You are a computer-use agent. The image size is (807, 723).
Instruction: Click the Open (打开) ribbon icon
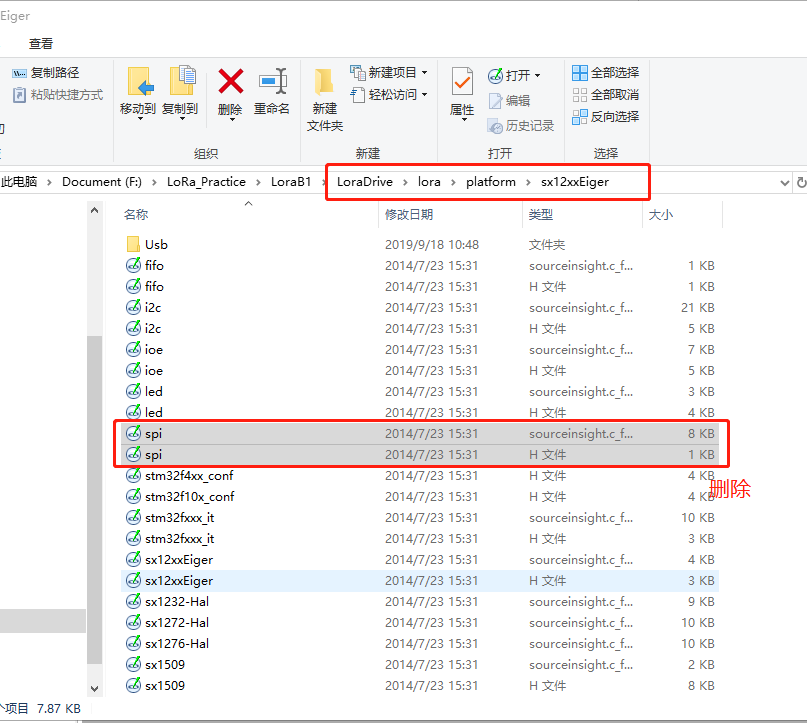click(x=495, y=76)
